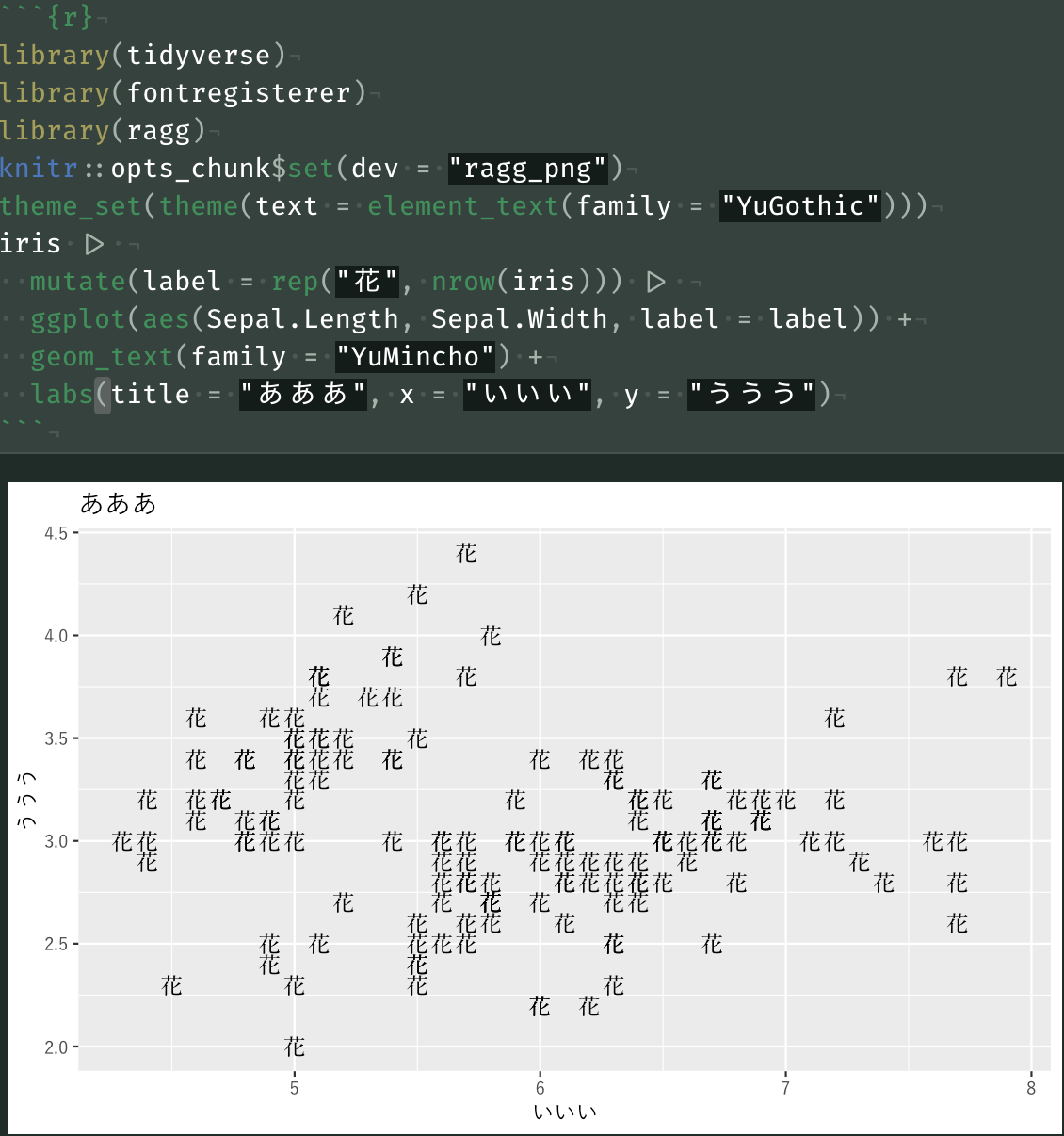Click the title argument in labs
The height and width of the screenshot is (1136, 1064).
tap(151, 394)
